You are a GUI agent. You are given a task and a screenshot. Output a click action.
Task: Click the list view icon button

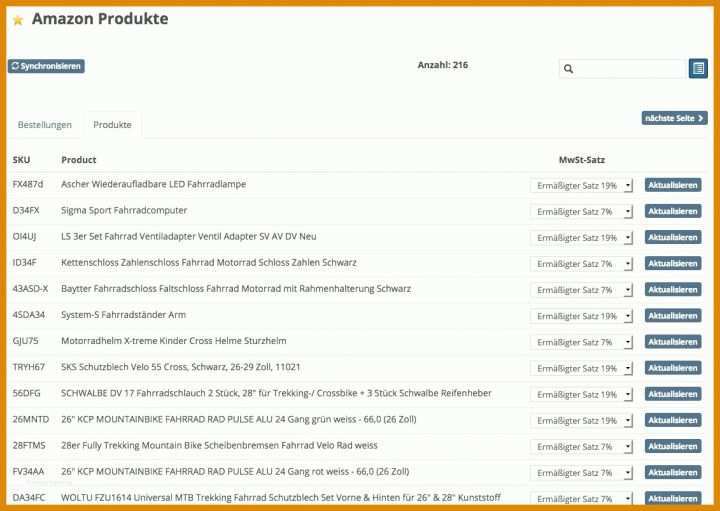698,68
